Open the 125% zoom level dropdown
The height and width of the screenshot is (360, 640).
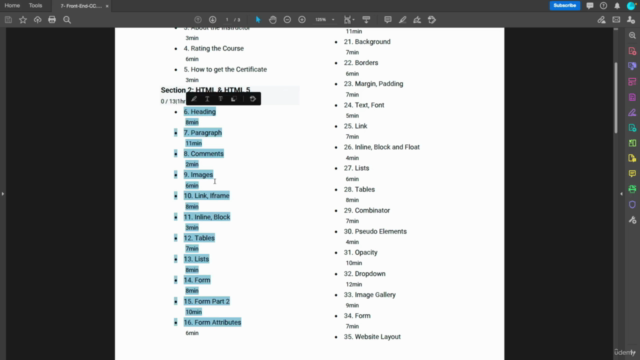324,20
